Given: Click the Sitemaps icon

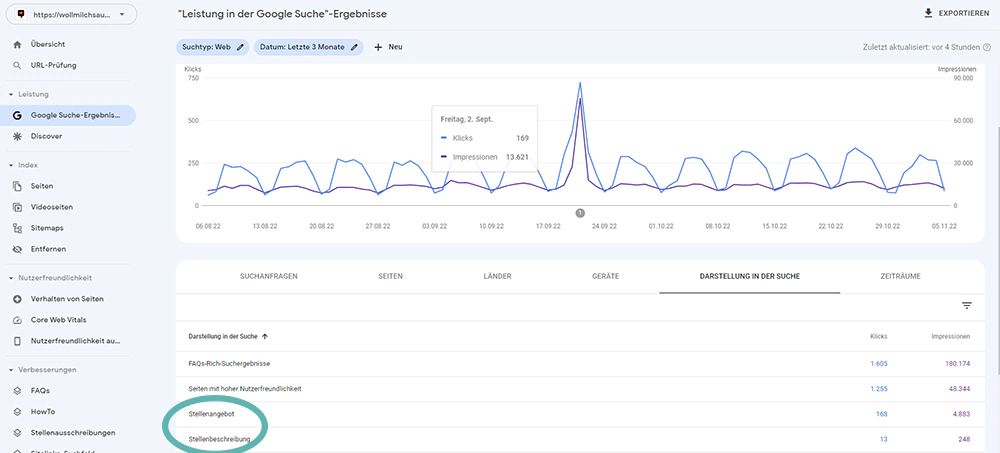Looking at the screenshot, I should (x=18, y=228).
